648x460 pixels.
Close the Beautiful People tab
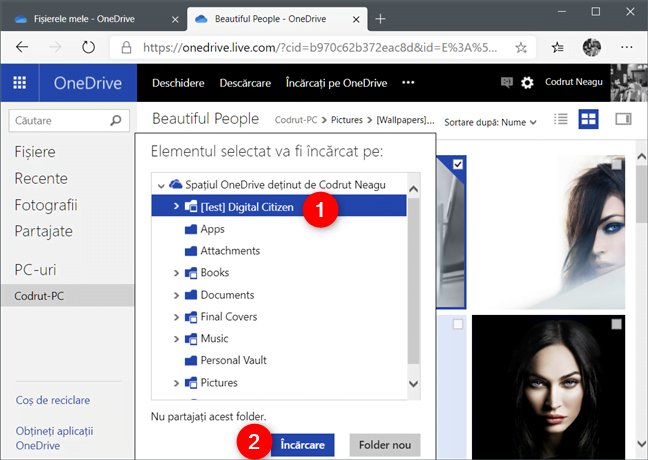356,19
